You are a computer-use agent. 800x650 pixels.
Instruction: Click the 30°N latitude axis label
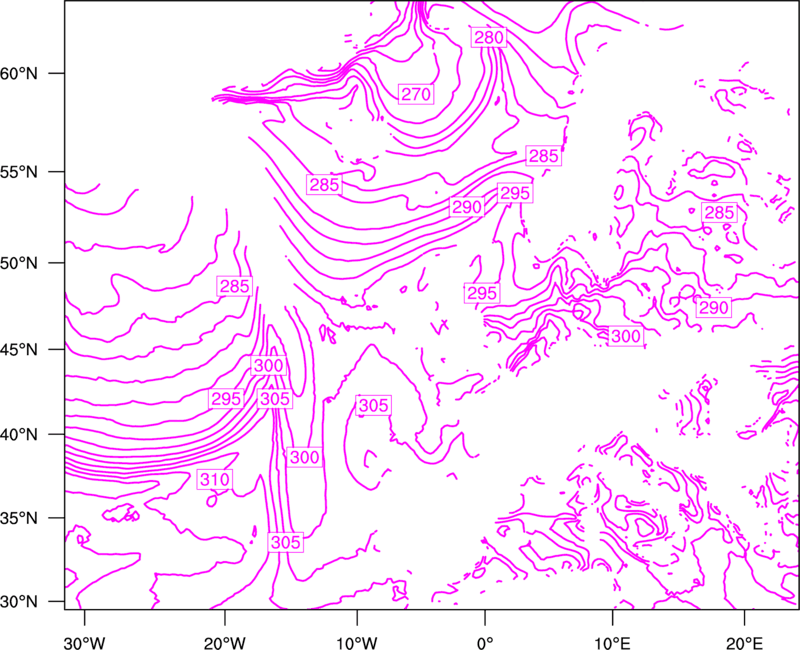[x=19, y=602]
